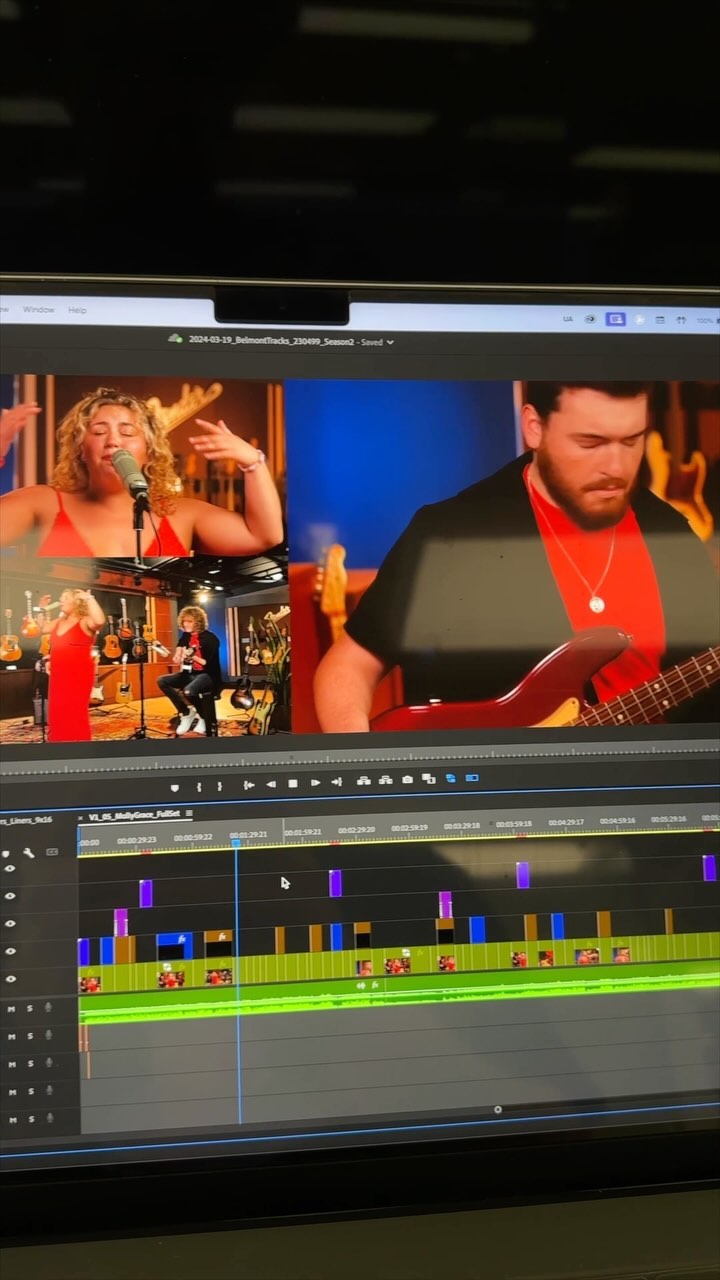Click timeline ruler at 00:02:29:20
The height and width of the screenshot is (1280, 720).
tap(356, 830)
